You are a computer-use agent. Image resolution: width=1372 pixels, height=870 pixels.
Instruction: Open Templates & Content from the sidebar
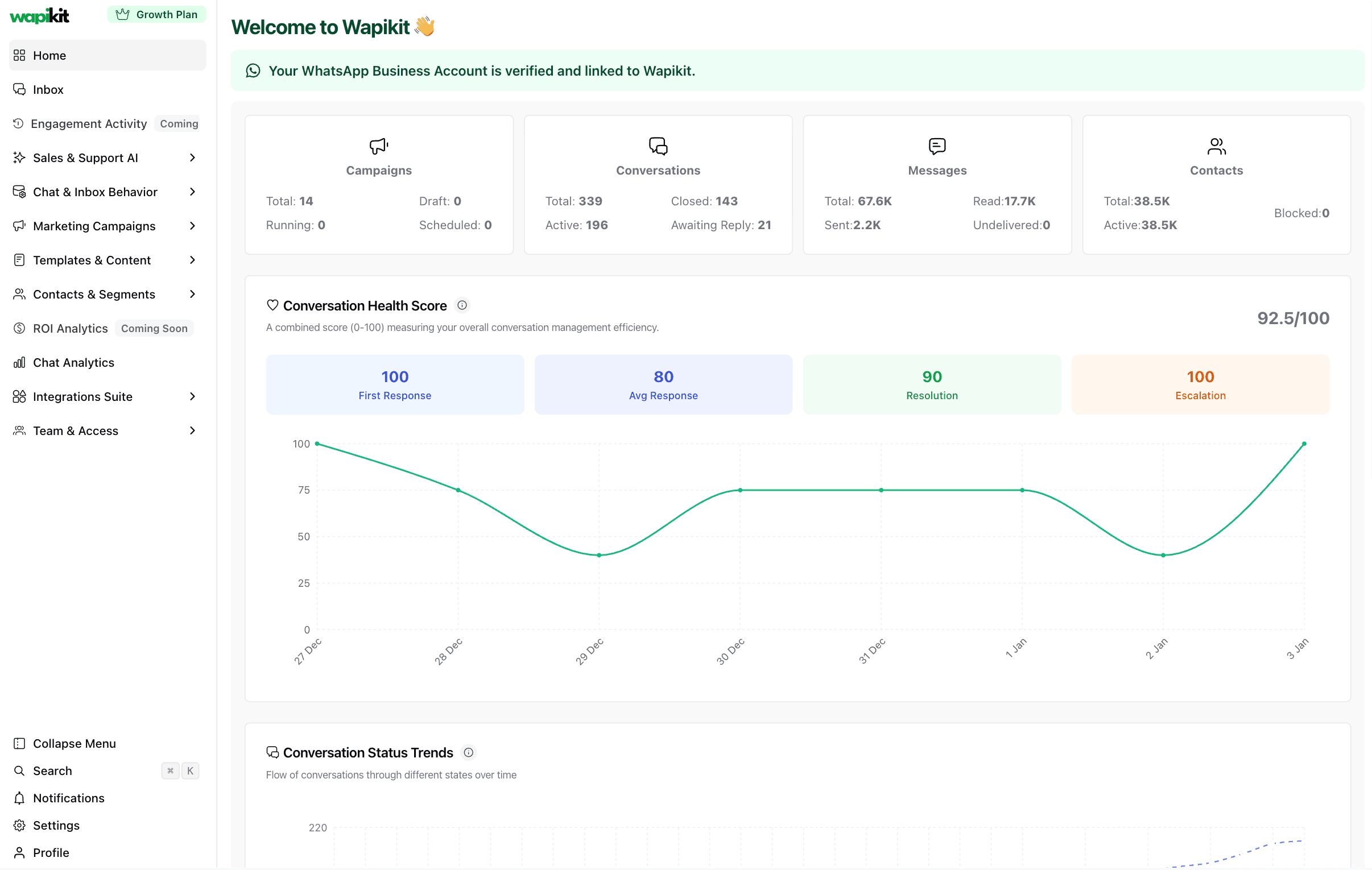[x=92, y=260]
